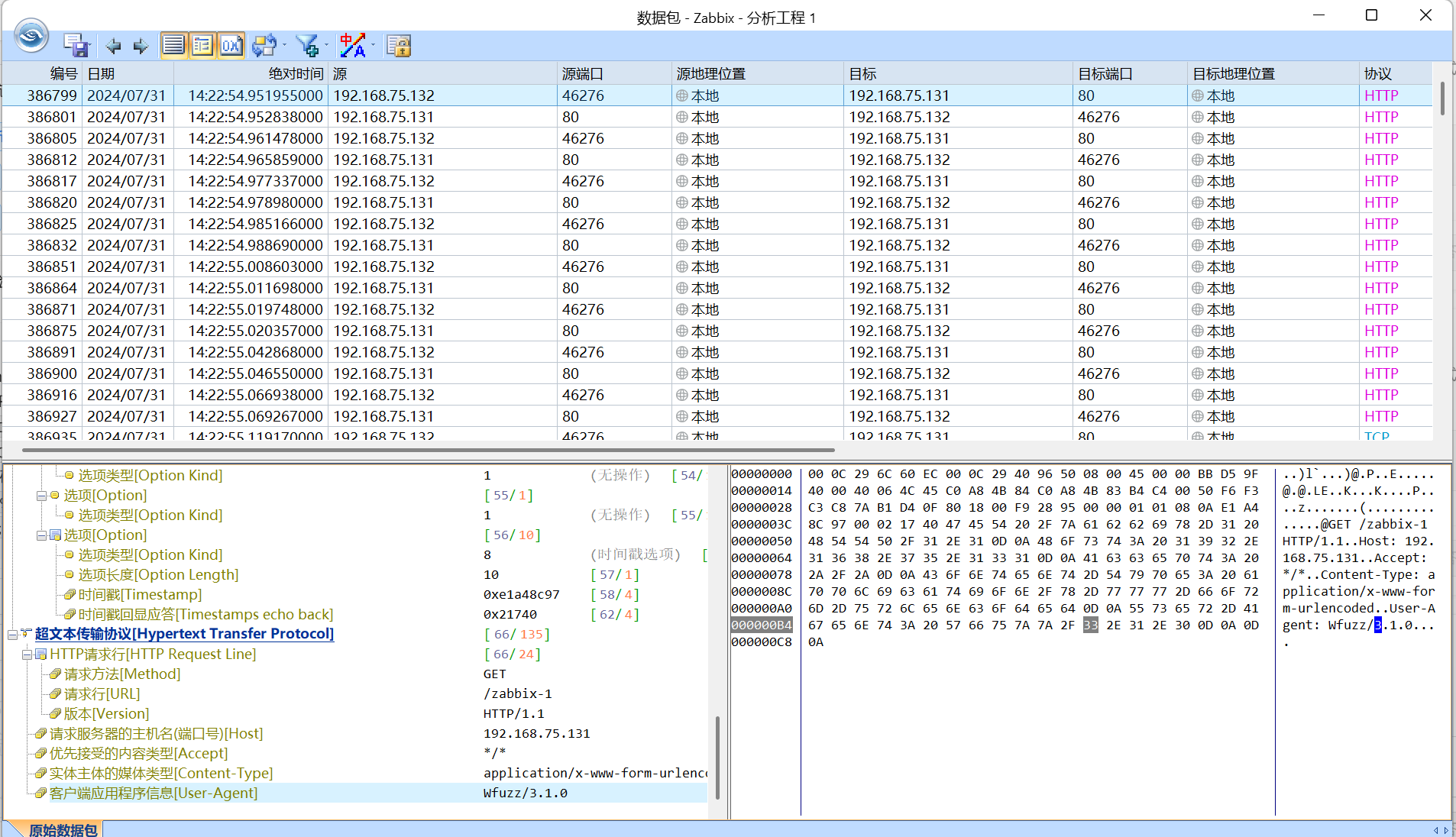1456x837 pixels.
Task: Select the Timestamps echo back field
Action: 205,614
